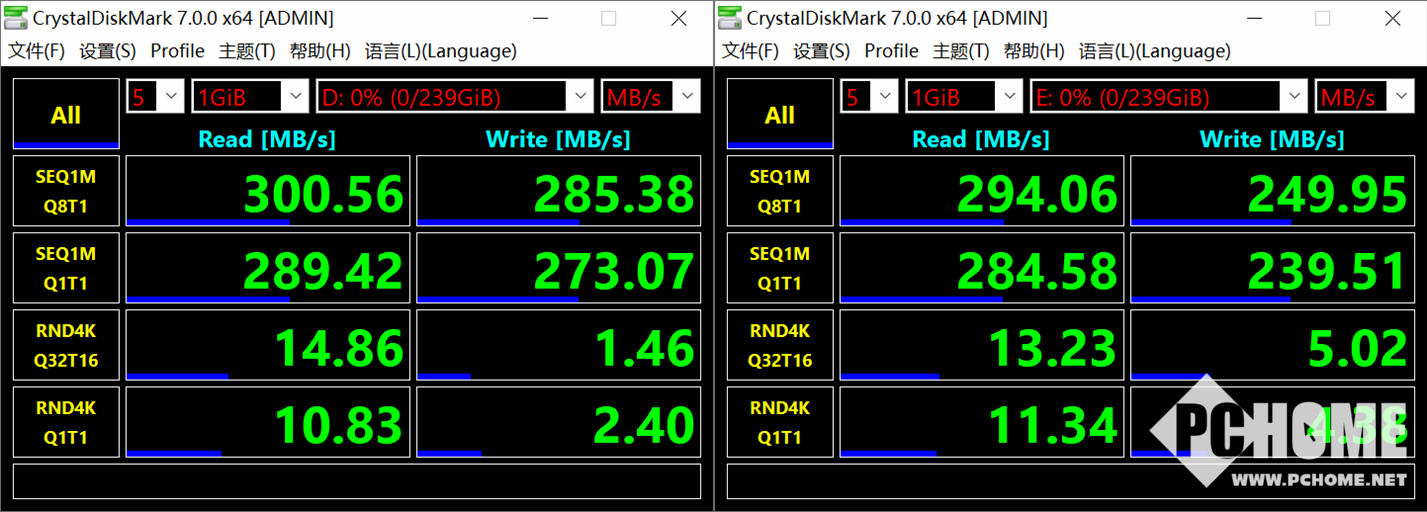
Task: Click Write [MB/s] header in right window
Action: point(1272,139)
